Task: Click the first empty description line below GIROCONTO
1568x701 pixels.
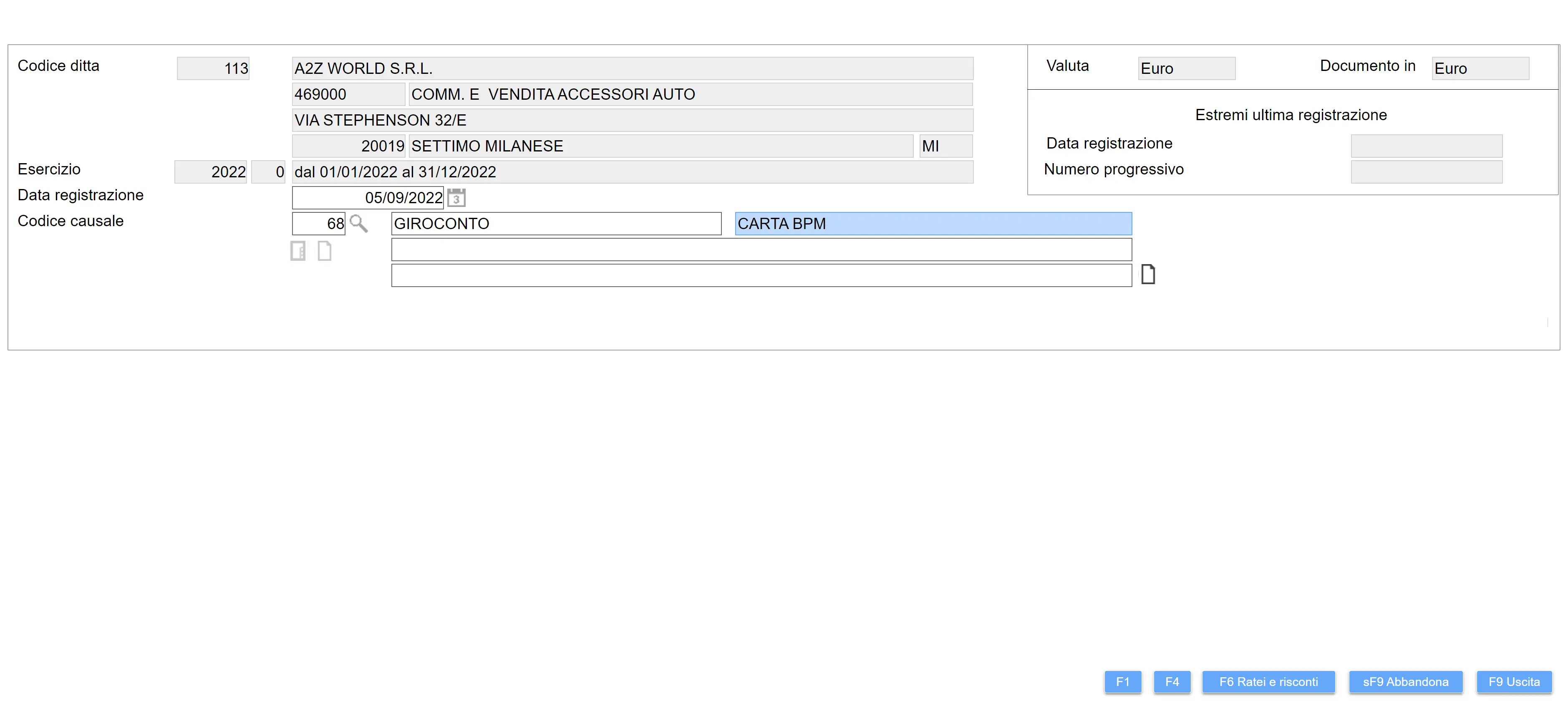Action: tap(761, 250)
